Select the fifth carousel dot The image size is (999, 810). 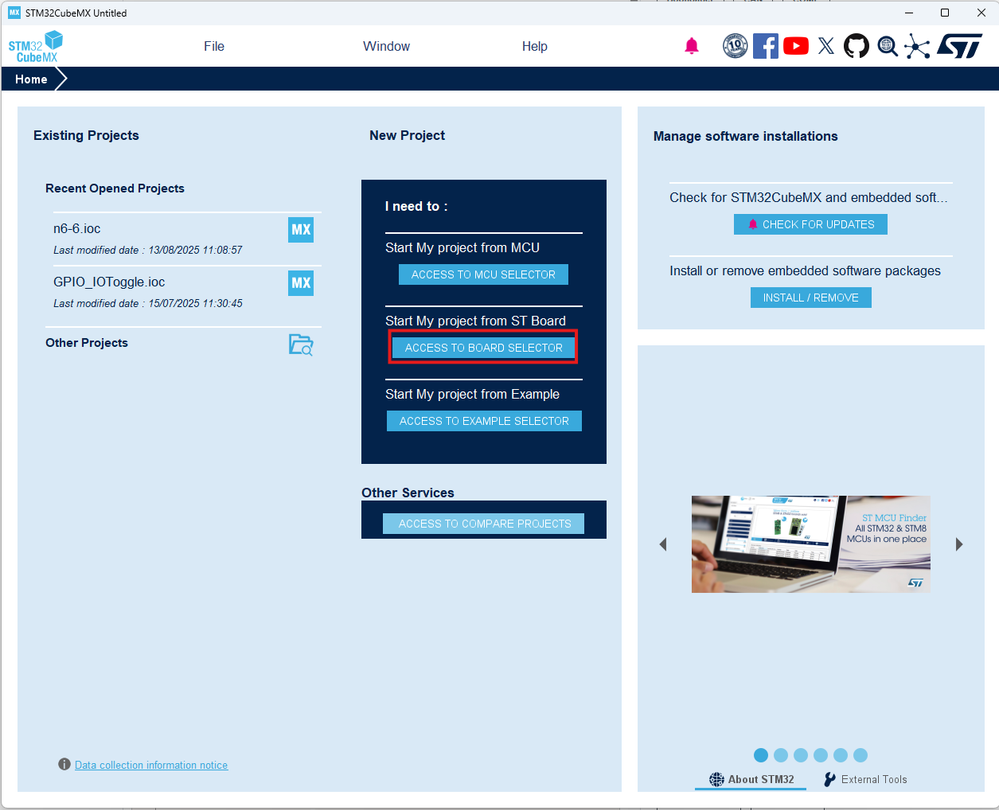[x=840, y=755]
